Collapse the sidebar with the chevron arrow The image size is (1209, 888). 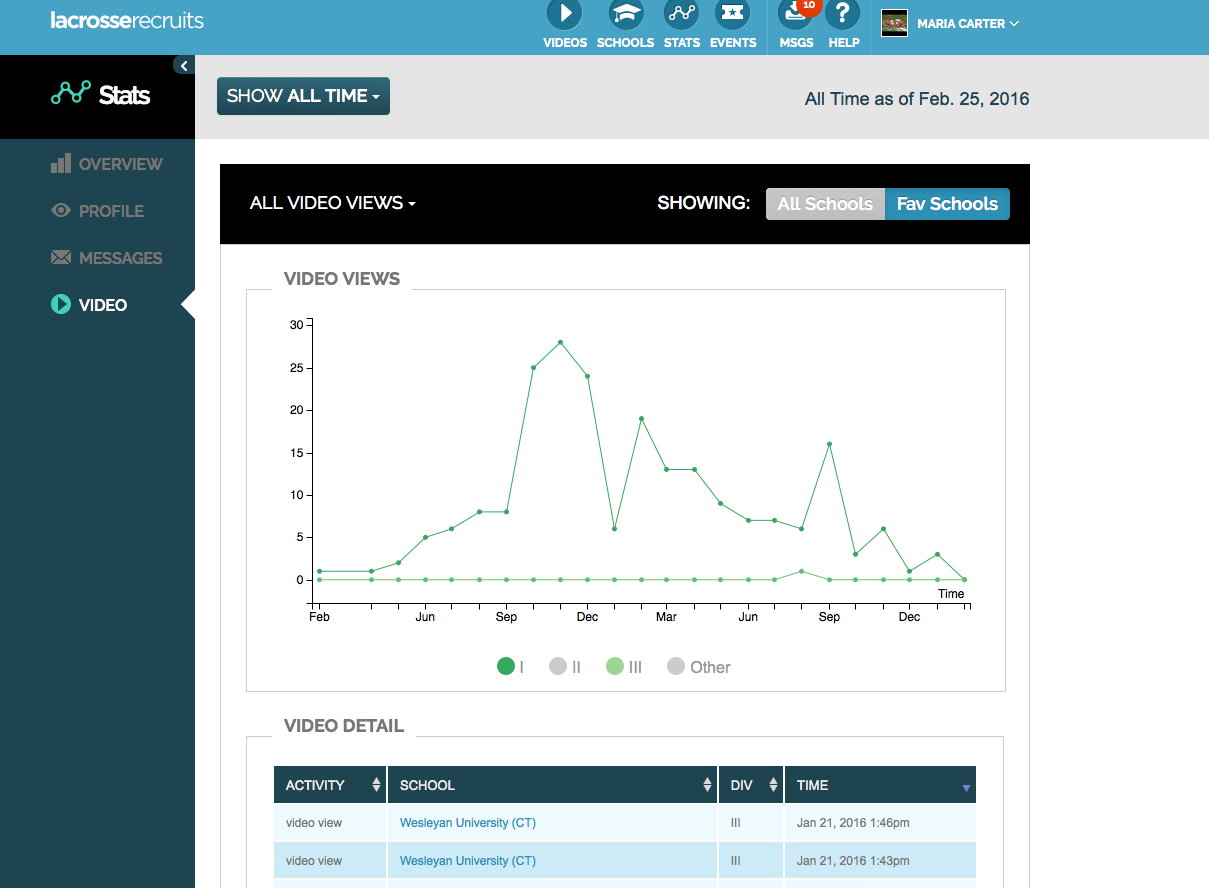click(184, 65)
